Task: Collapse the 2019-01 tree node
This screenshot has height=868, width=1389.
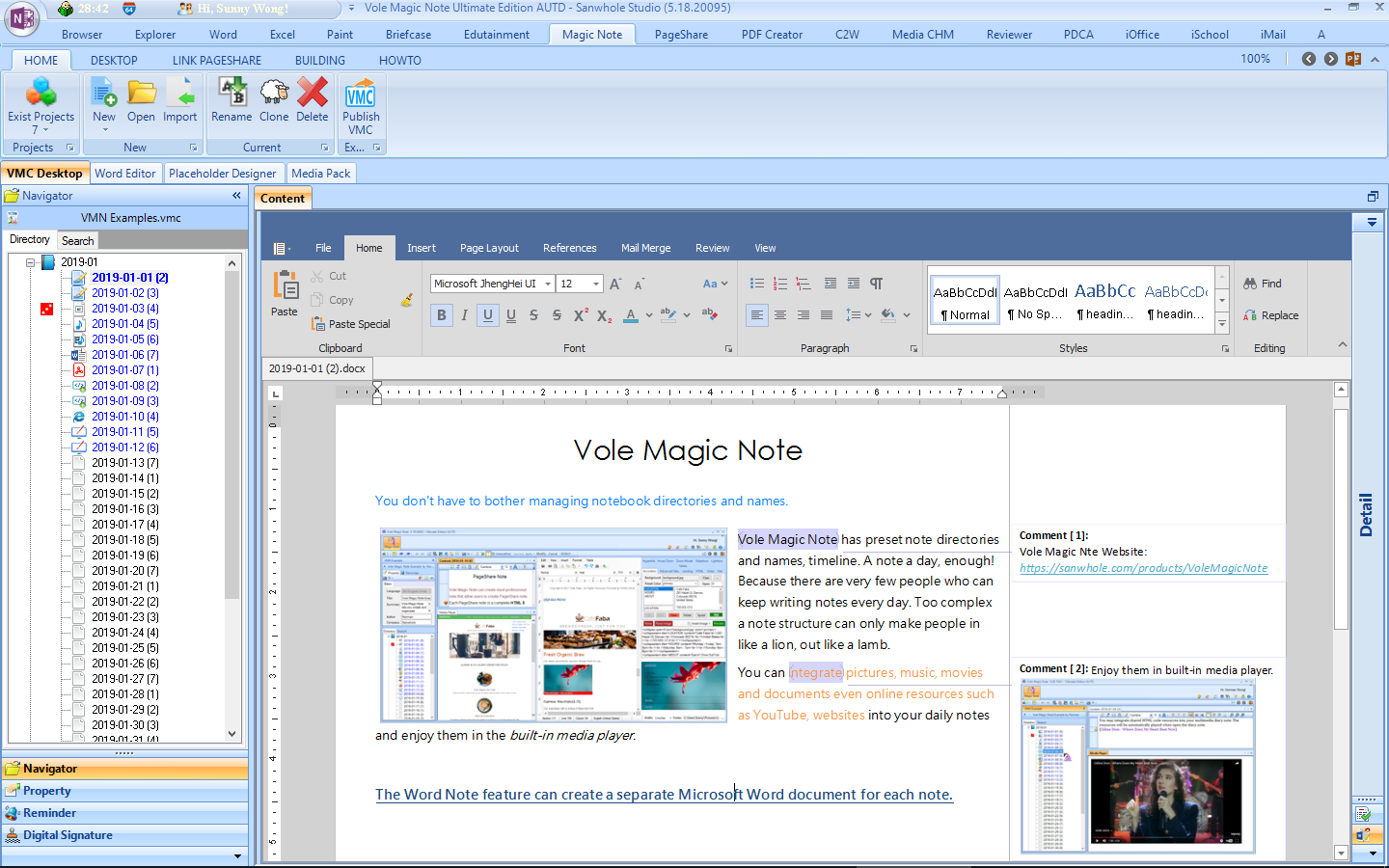Action: 31,262
